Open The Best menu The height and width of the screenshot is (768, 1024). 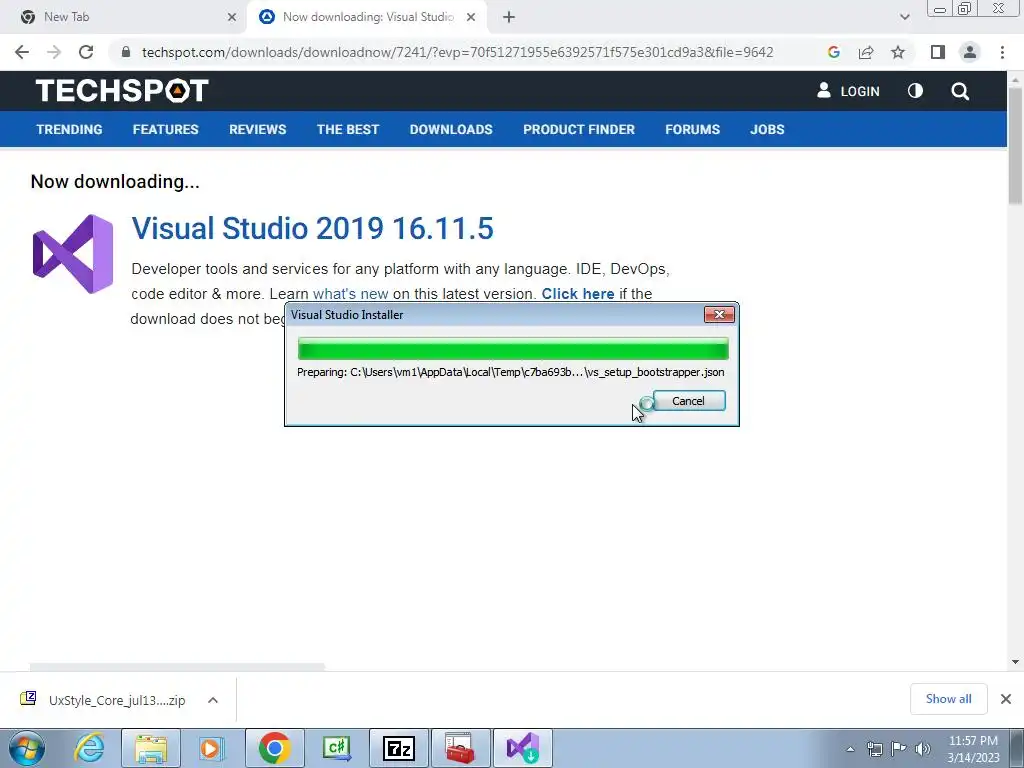(x=348, y=129)
